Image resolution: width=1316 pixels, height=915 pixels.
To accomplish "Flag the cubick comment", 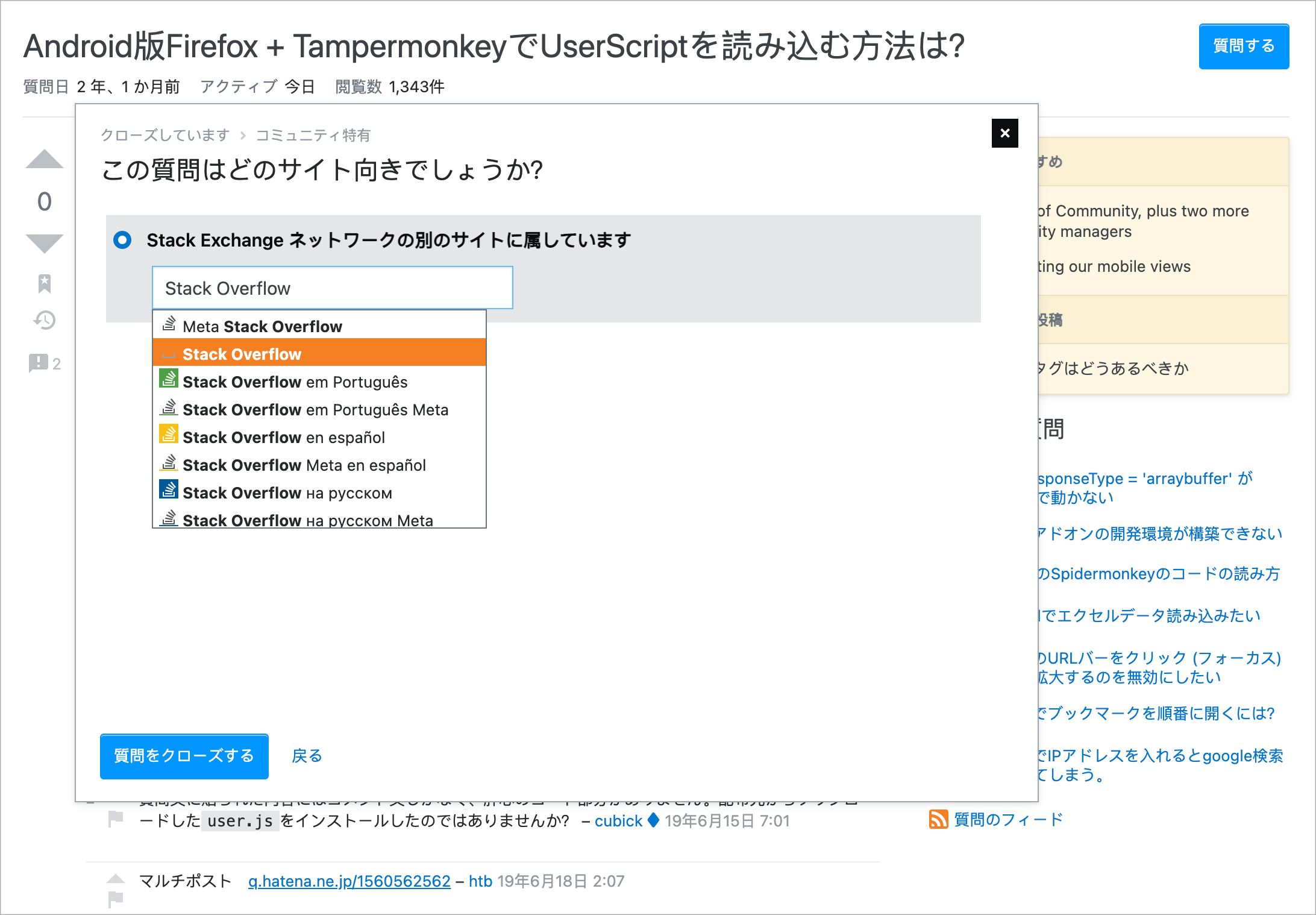I will point(116,819).
